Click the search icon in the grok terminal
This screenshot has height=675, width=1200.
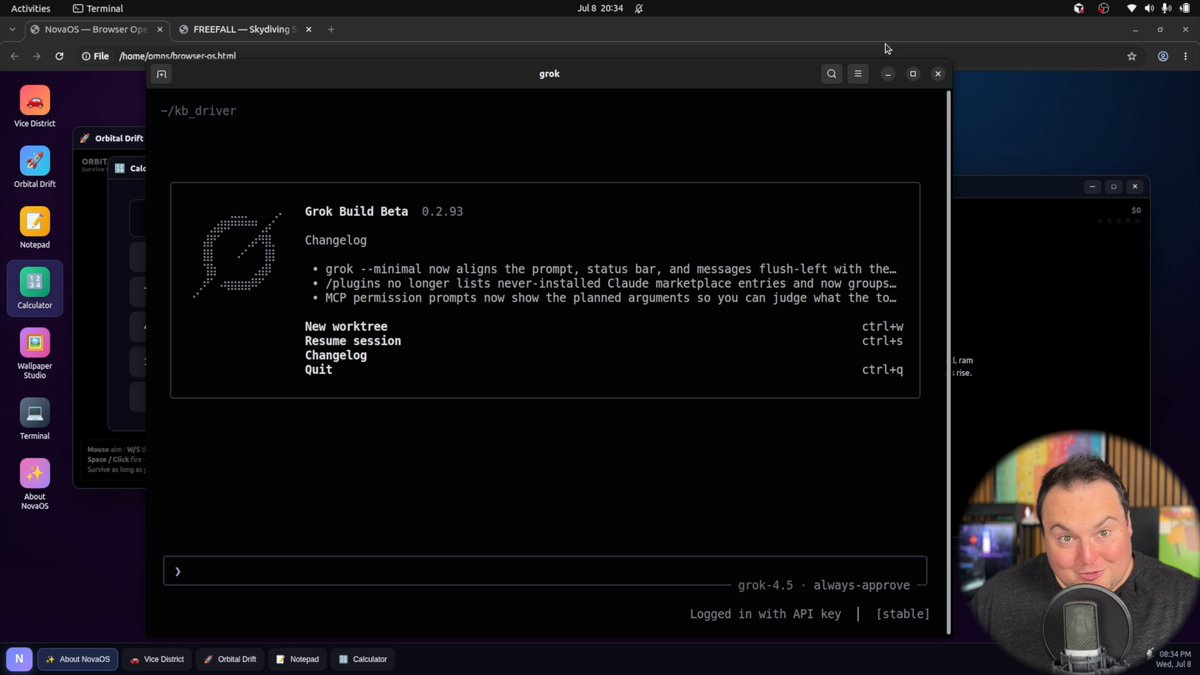coord(831,74)
